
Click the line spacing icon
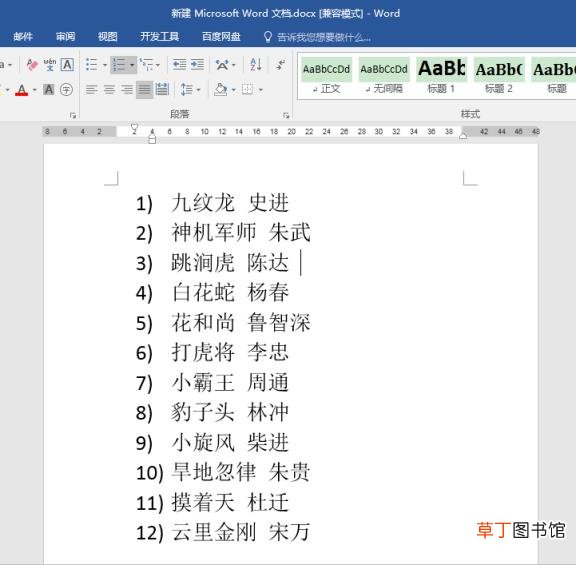(187, 89)
